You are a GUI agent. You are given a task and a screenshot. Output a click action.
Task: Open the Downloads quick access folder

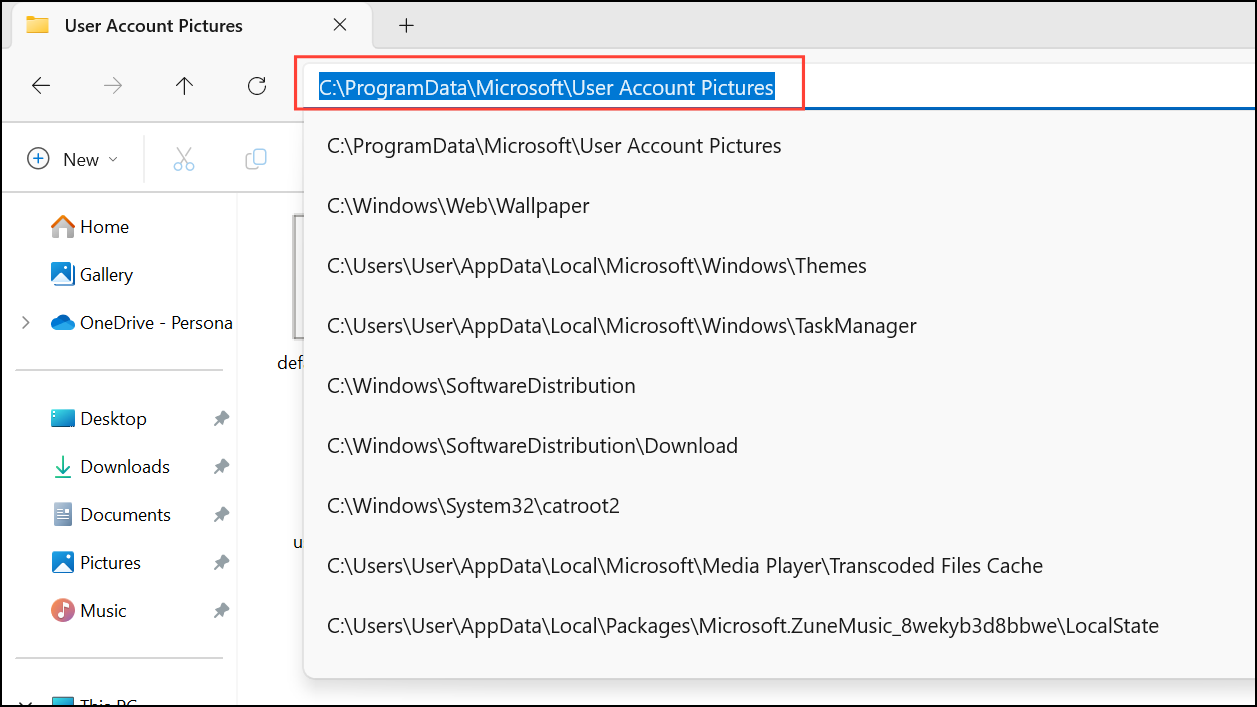point(111,467)
